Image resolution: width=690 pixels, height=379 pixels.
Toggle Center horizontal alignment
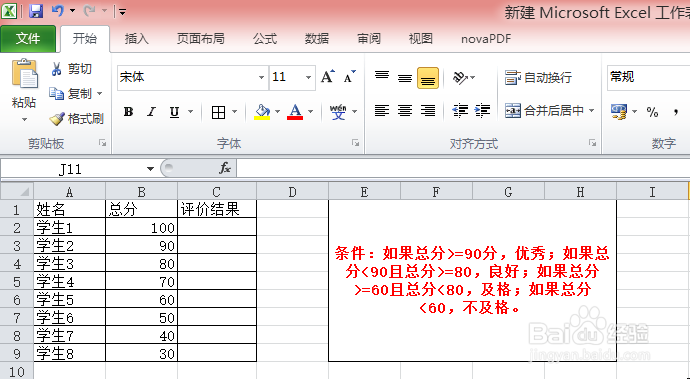[x=405, y=110]
